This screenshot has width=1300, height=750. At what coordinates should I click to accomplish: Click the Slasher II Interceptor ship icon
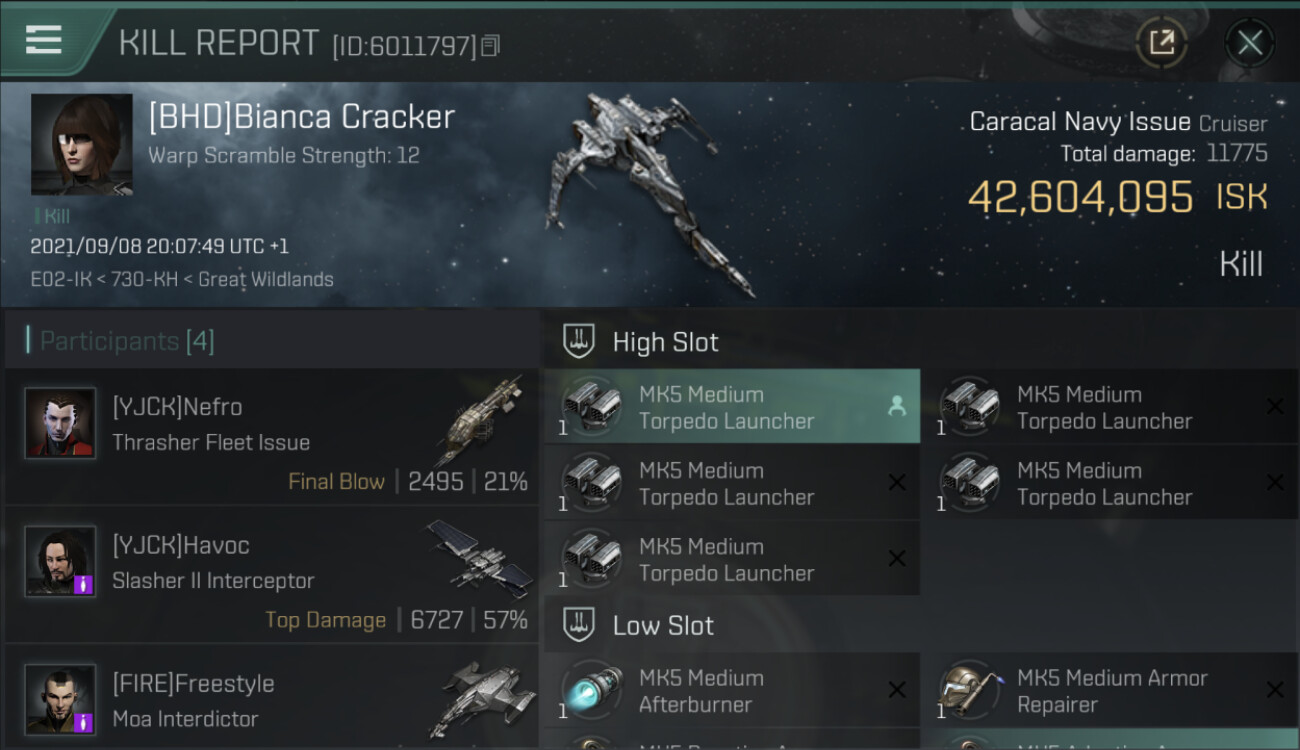tap(481, 560)
